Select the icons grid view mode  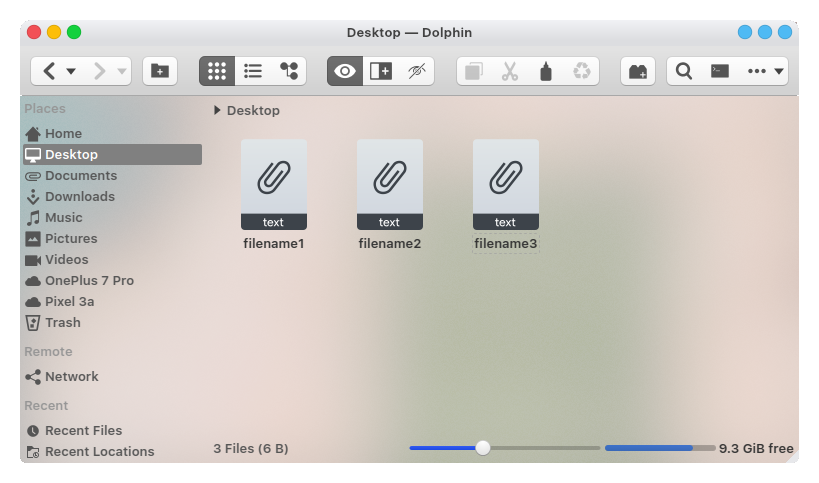tap(217, 71)
